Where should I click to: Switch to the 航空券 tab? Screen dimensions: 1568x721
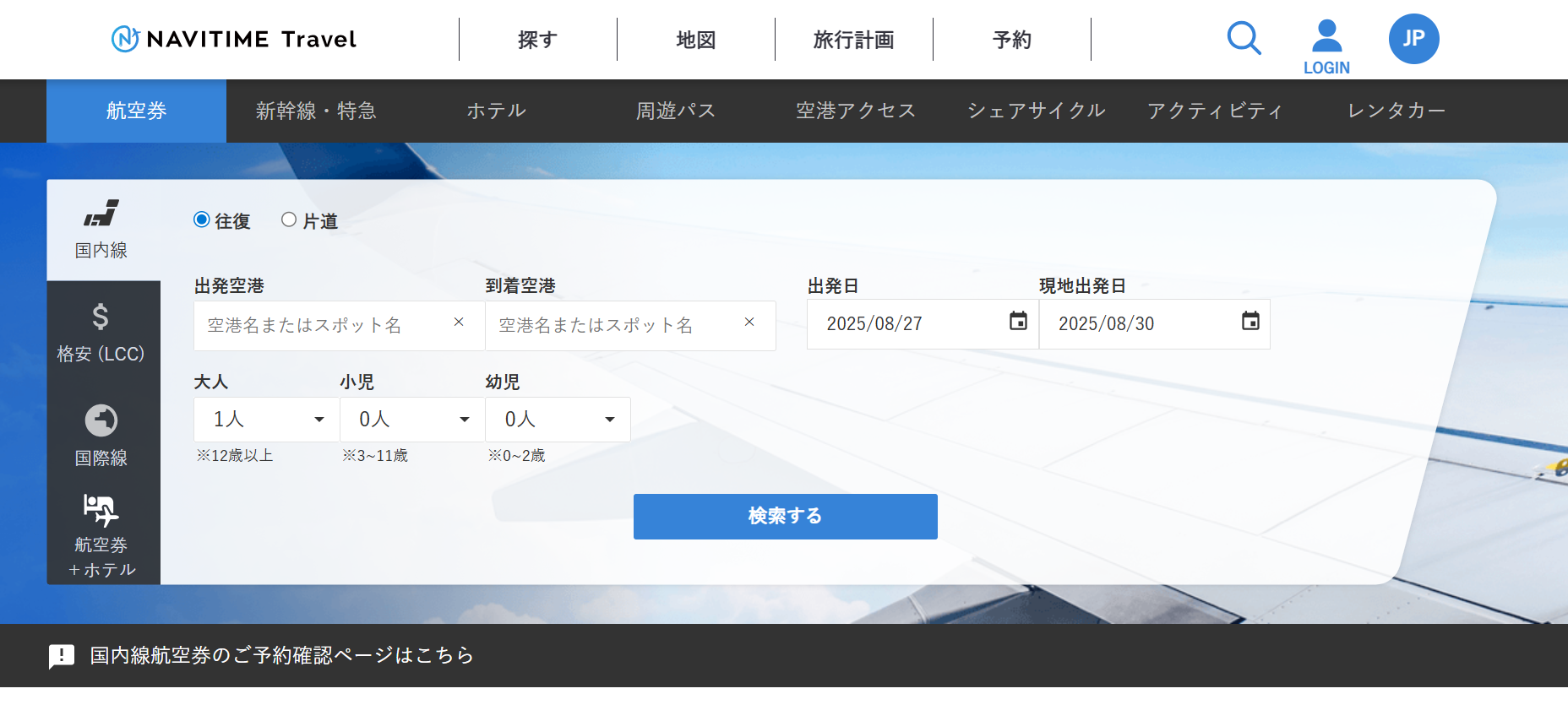(136, 111)
